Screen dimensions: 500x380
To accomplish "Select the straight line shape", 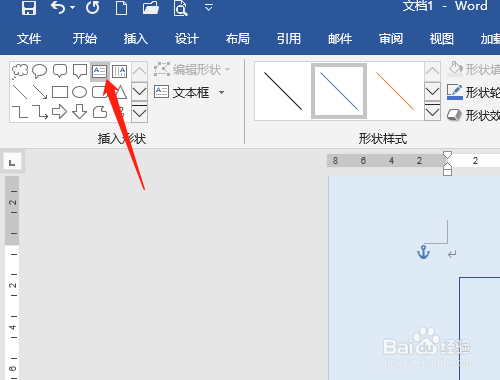I will coord(20,92).
